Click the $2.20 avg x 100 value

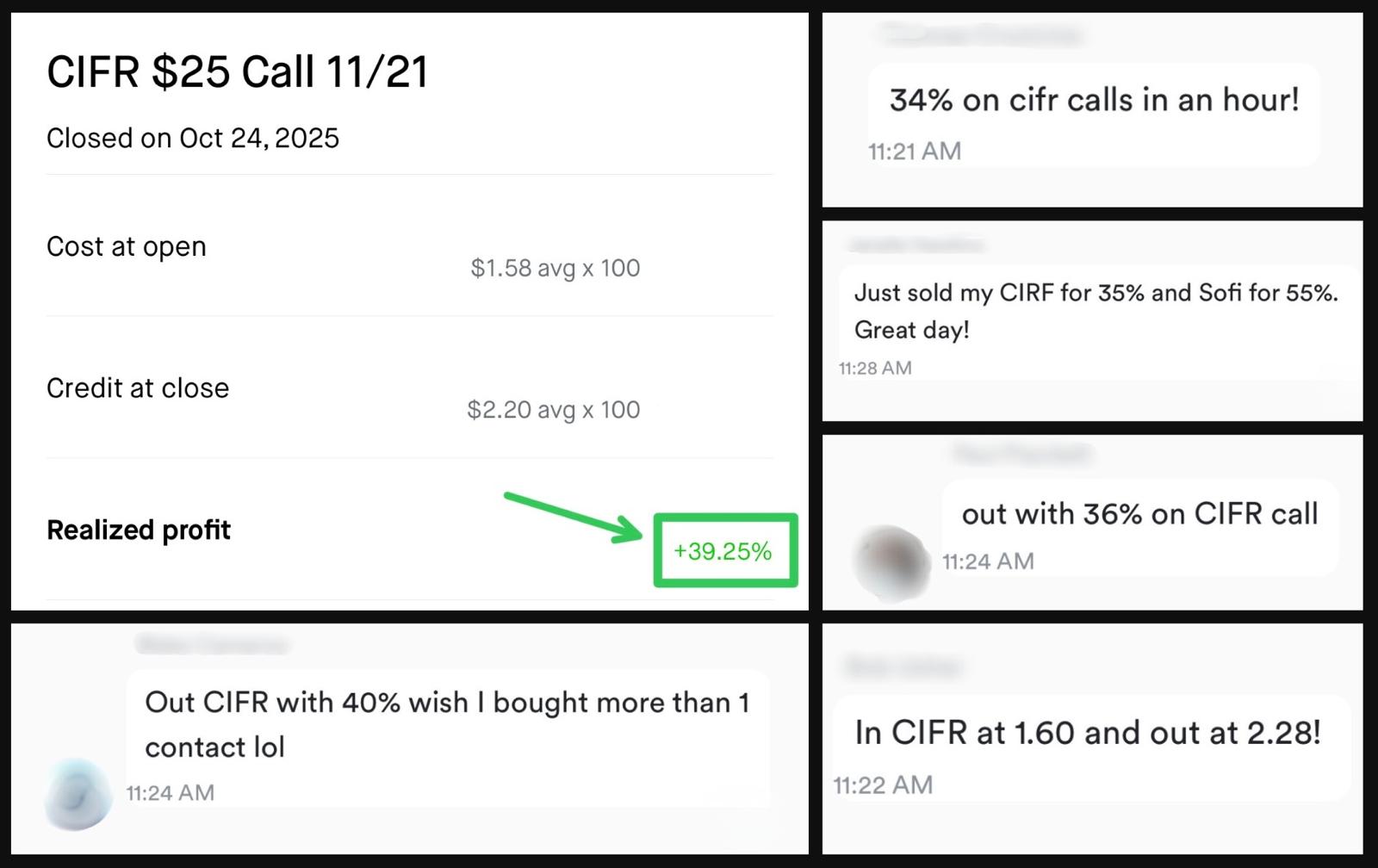(553, 409)
